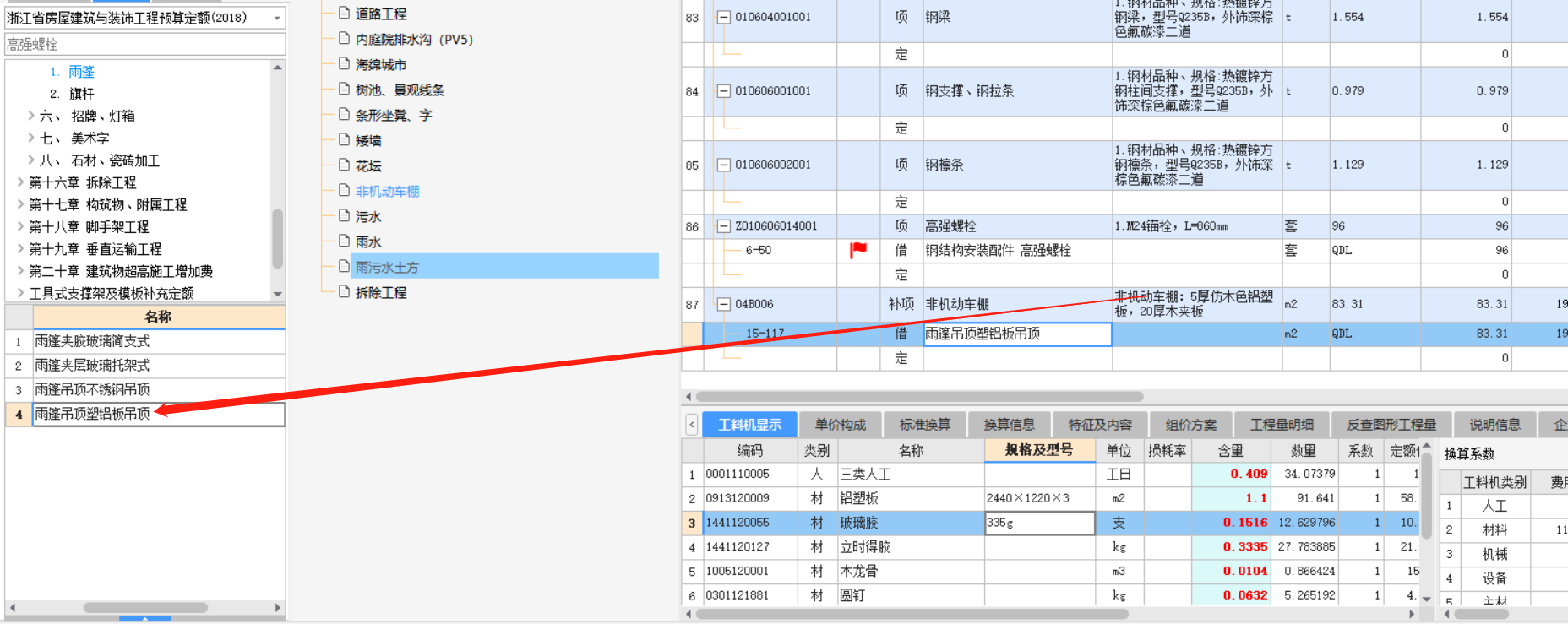Collapse row 85 item 010606002001
The image size is (1568, 624).
pos(723,165)
